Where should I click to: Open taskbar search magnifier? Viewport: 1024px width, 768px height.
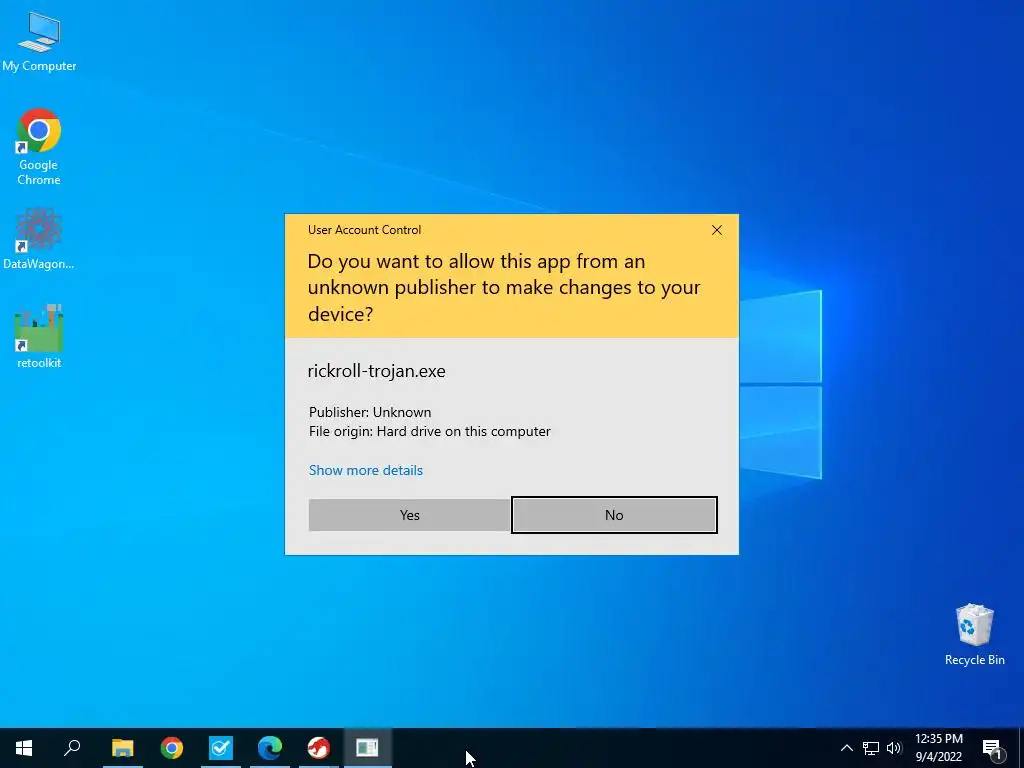tap(72, 748)
